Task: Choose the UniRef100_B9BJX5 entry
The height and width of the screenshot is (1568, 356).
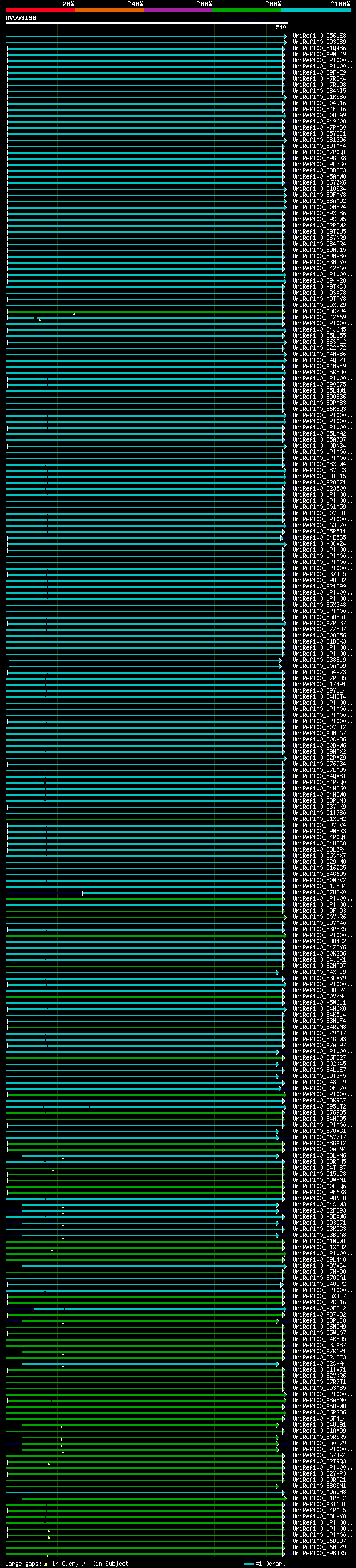Action: (319, 1554)
